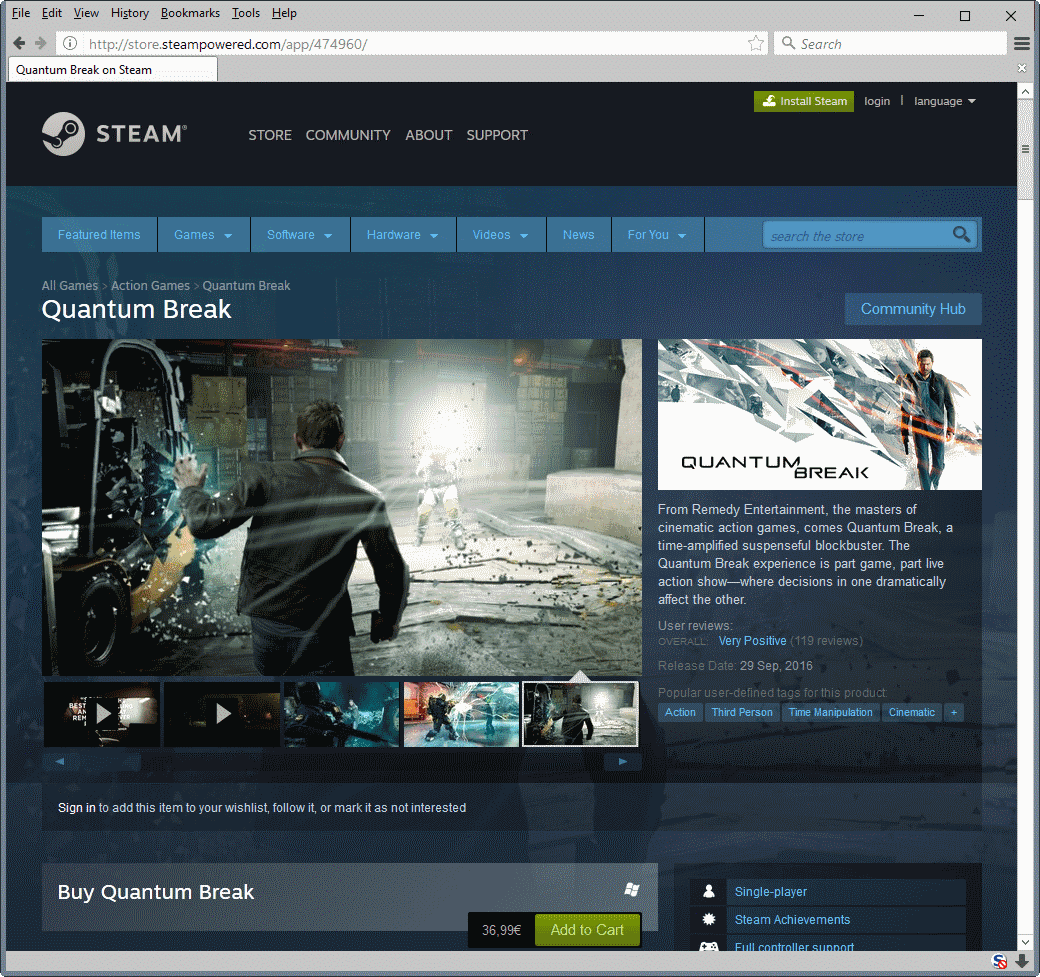Open the browser hamburger menu
Viewport: 1040px width, 977px height.
1022,44
